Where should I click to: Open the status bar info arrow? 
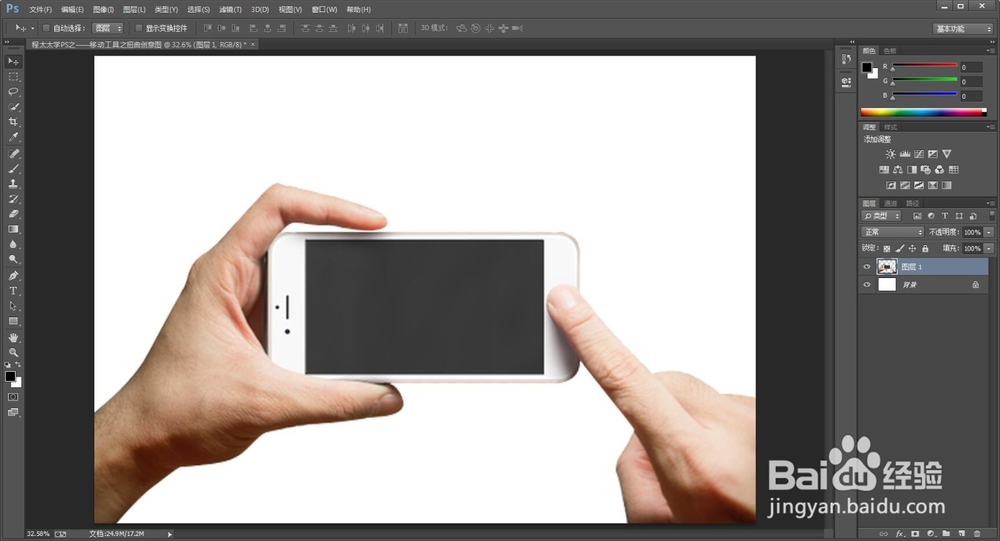tap(170, 534)
